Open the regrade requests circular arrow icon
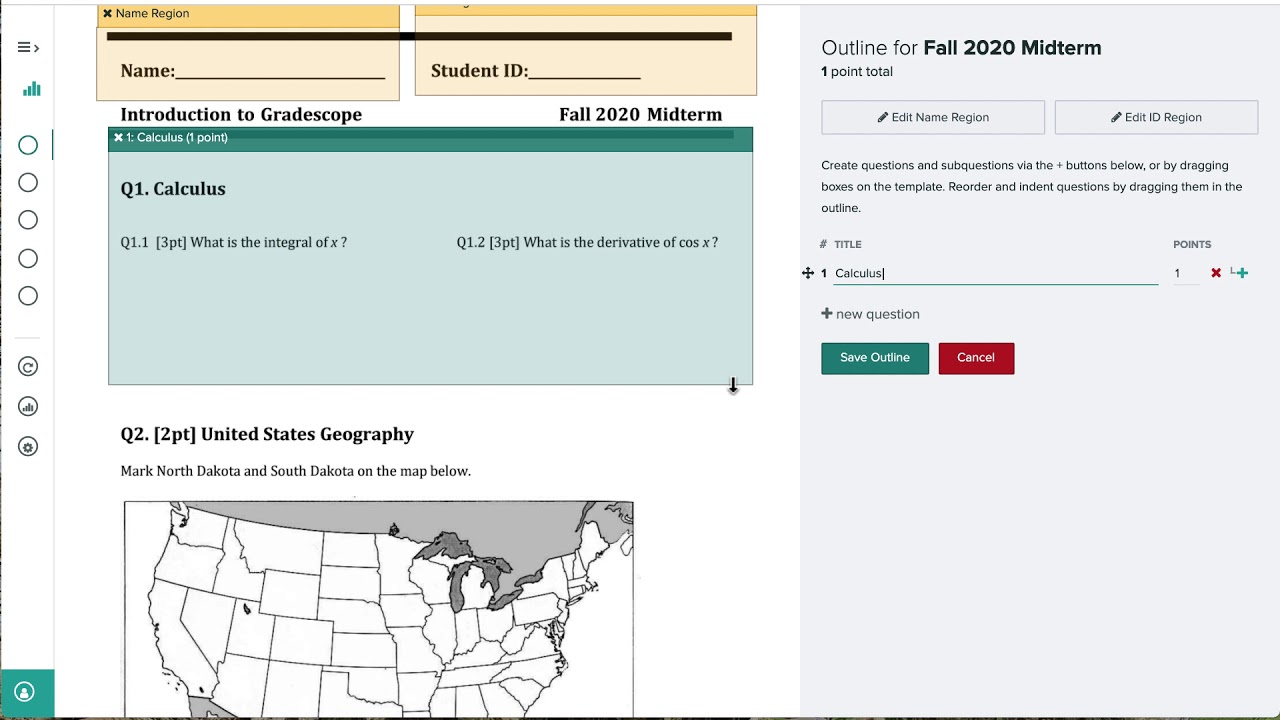The image size is (1280, 720). point(28,367)
